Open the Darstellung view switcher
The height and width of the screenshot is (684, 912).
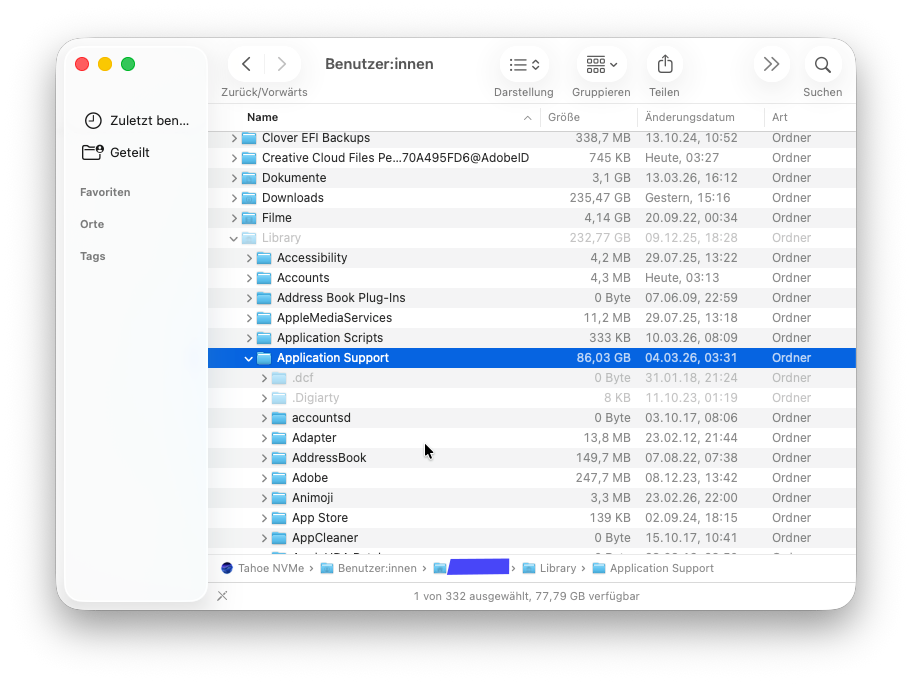click(524, 64)
